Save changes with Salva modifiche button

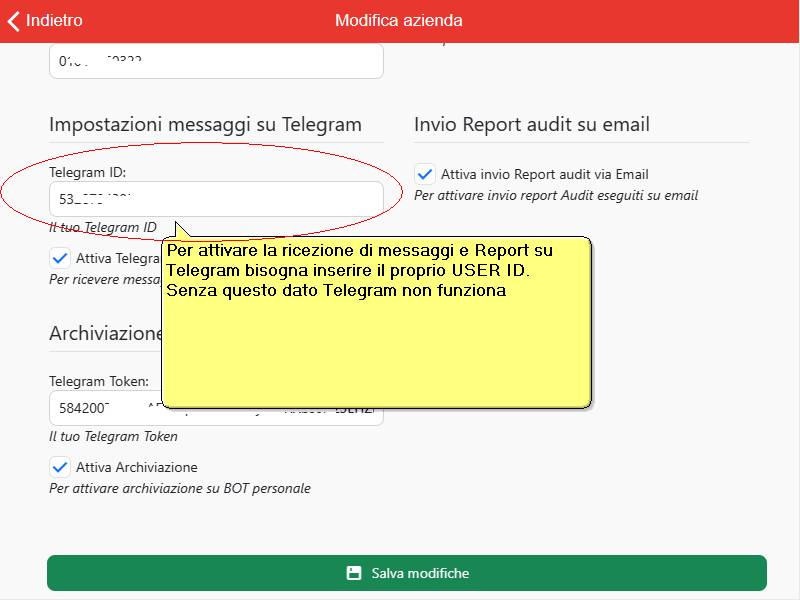[407, 573]
